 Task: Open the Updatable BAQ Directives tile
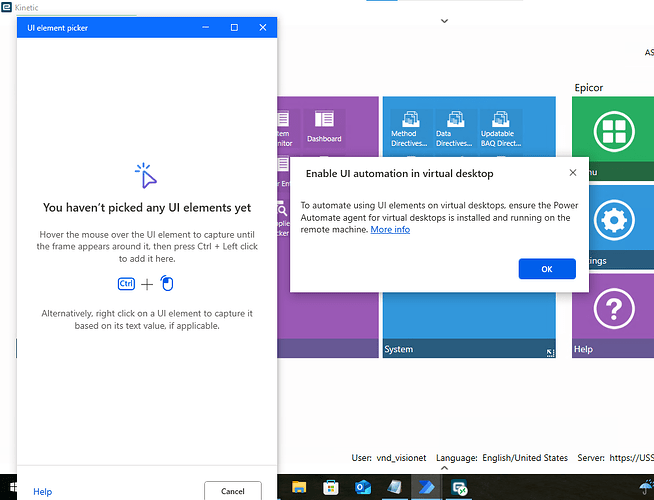pyautogui.click(x=501, y=129)
